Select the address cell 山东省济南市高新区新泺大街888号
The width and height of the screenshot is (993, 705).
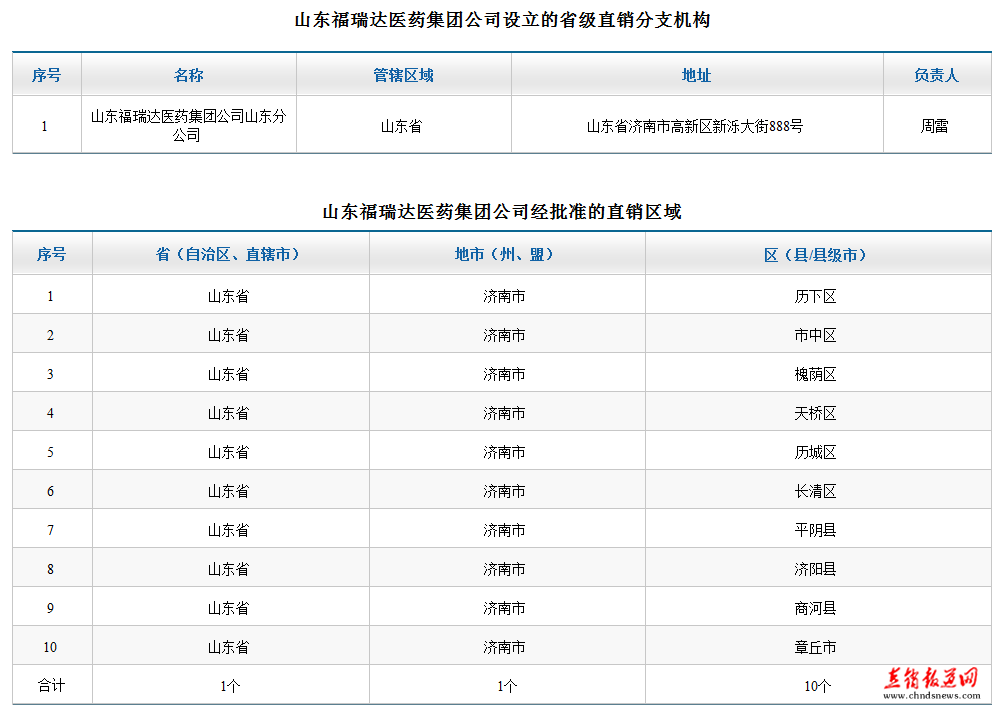695,126
